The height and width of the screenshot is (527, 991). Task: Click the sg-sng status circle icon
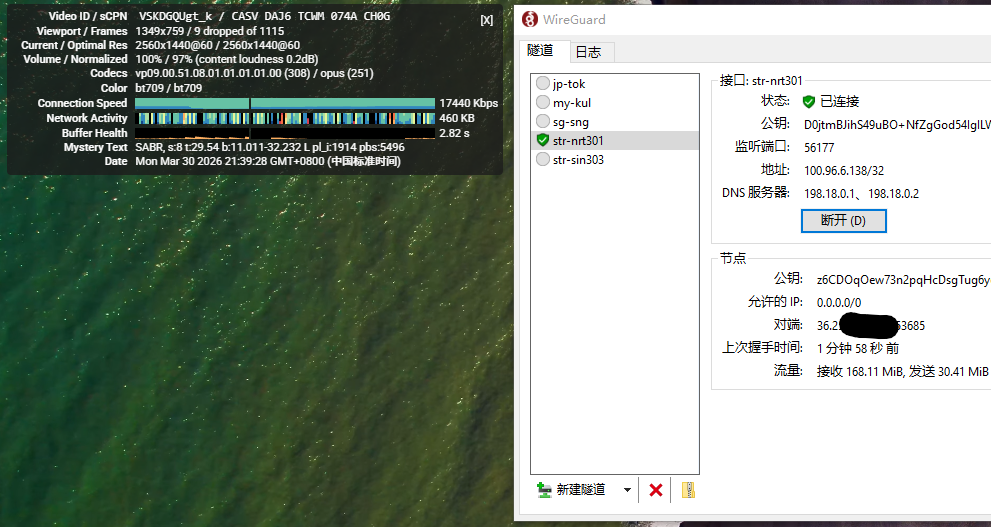tap(542, 121)
